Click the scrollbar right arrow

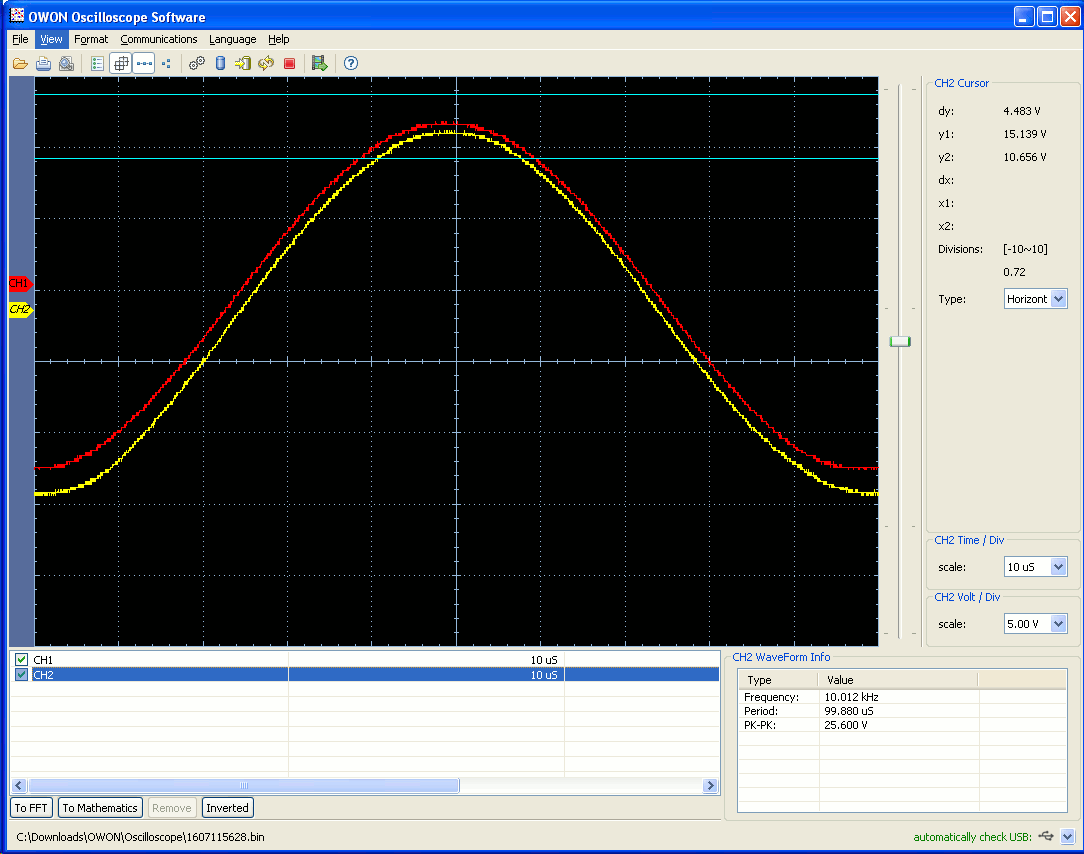coord(710,786)
